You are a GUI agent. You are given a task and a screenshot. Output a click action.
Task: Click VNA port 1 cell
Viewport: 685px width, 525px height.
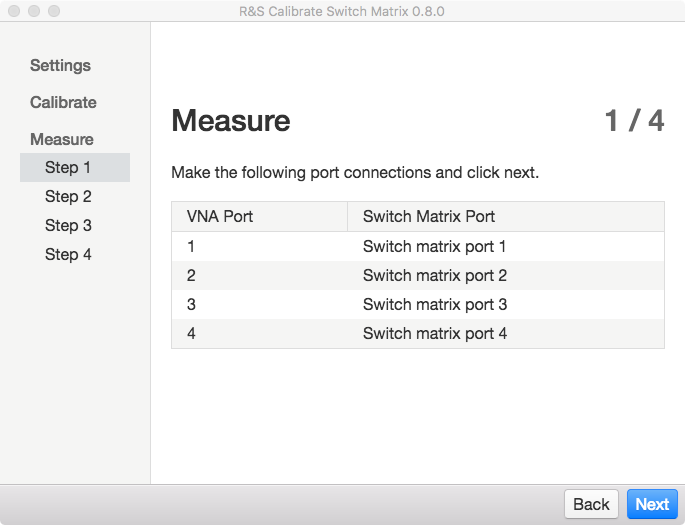click(x=259, y=246)
